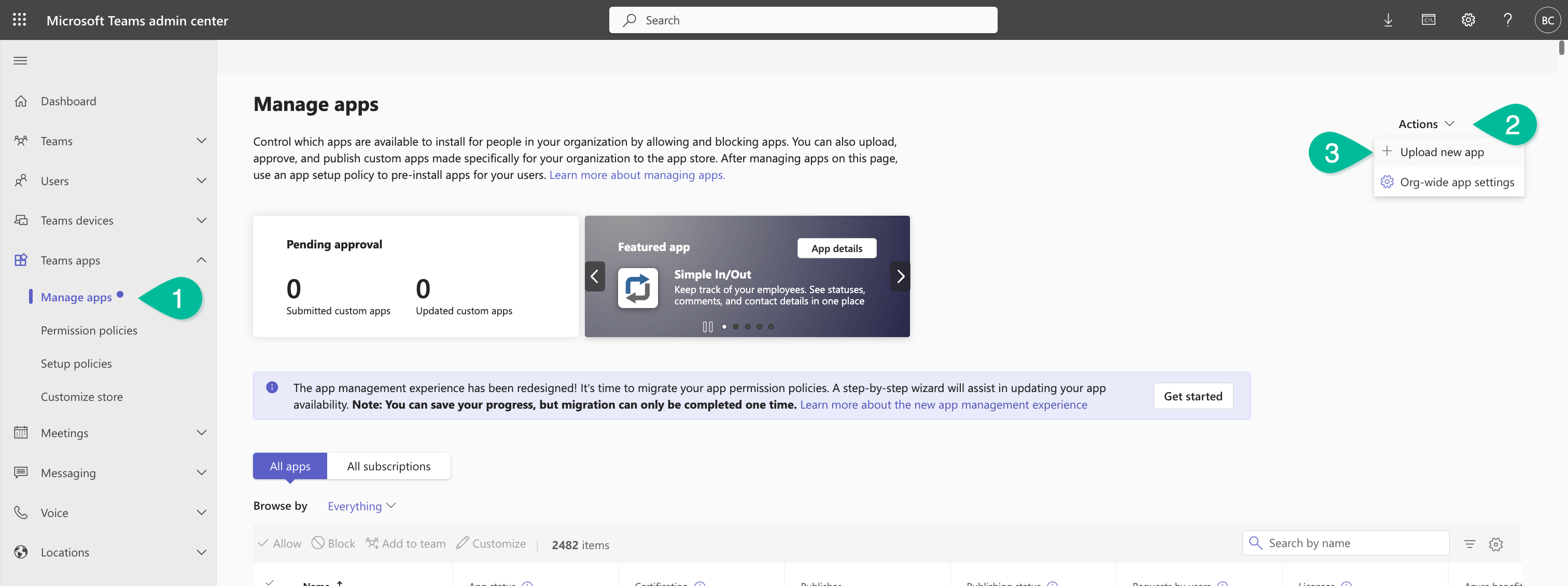This screenshot has width=1568, height=586.
Task: Select Upload new app menu item
Action: coord(1448,152)
